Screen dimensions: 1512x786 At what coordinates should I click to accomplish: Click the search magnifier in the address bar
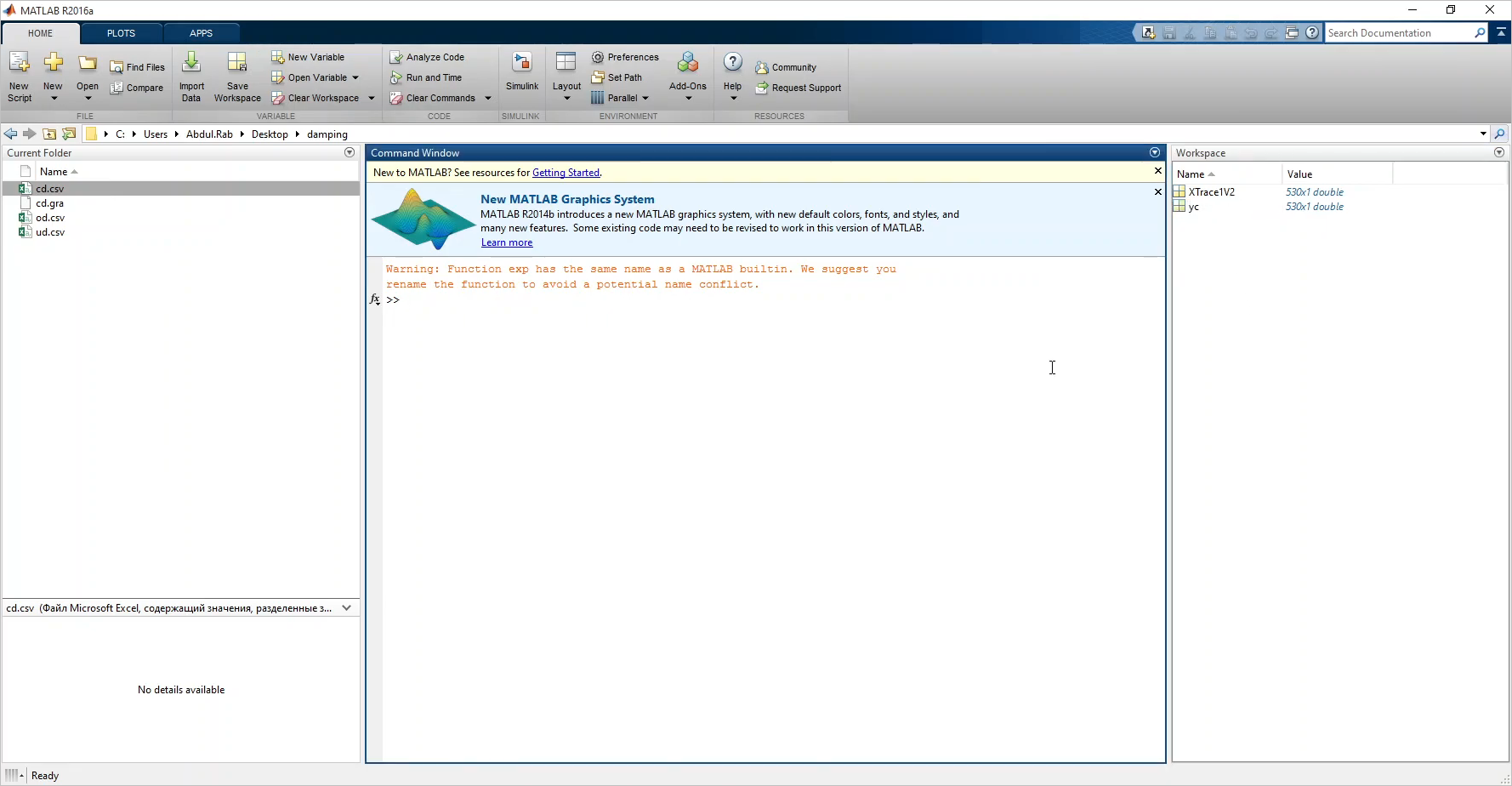1500,134
